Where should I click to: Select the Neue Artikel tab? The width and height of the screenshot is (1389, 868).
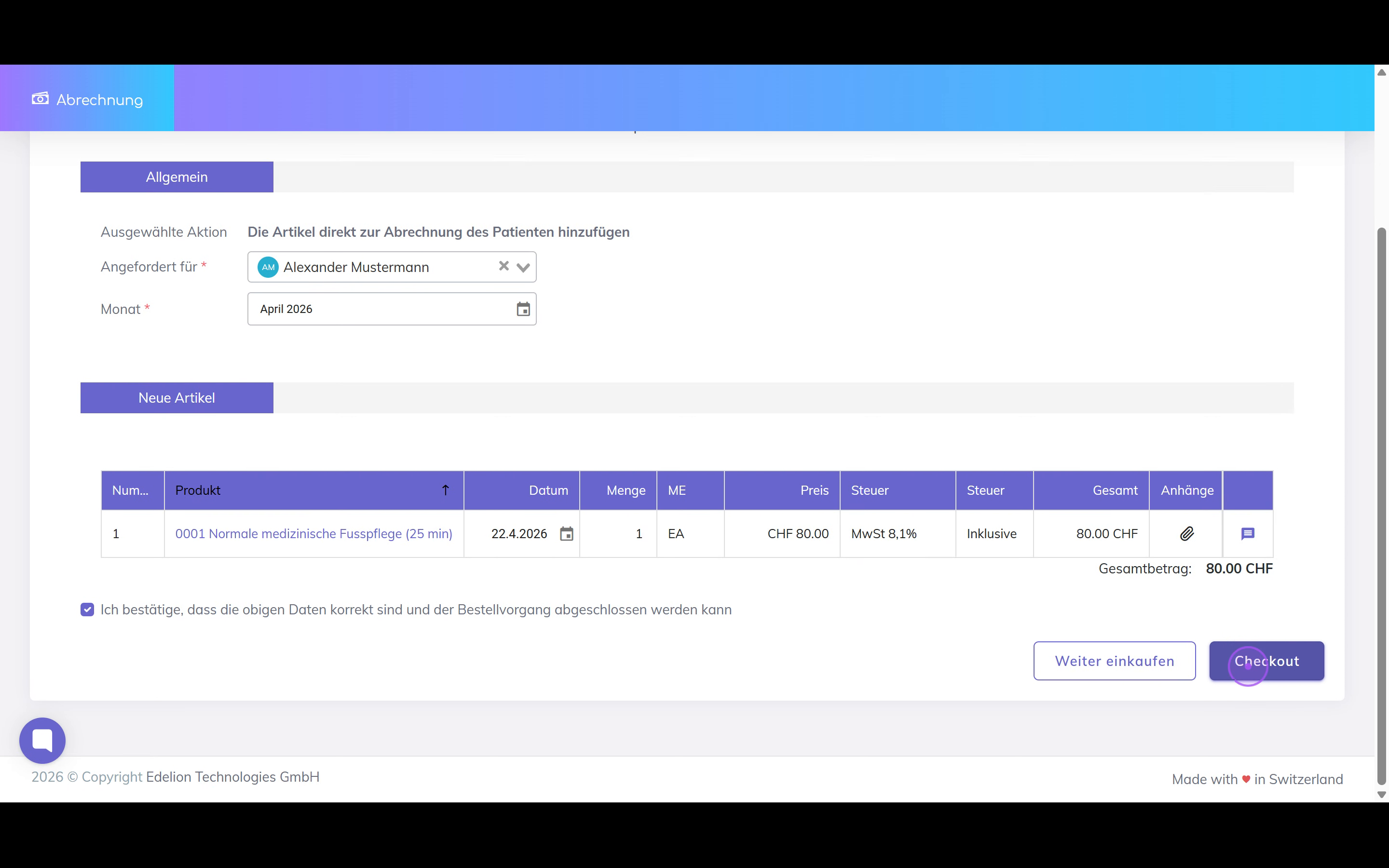[177, 398]
